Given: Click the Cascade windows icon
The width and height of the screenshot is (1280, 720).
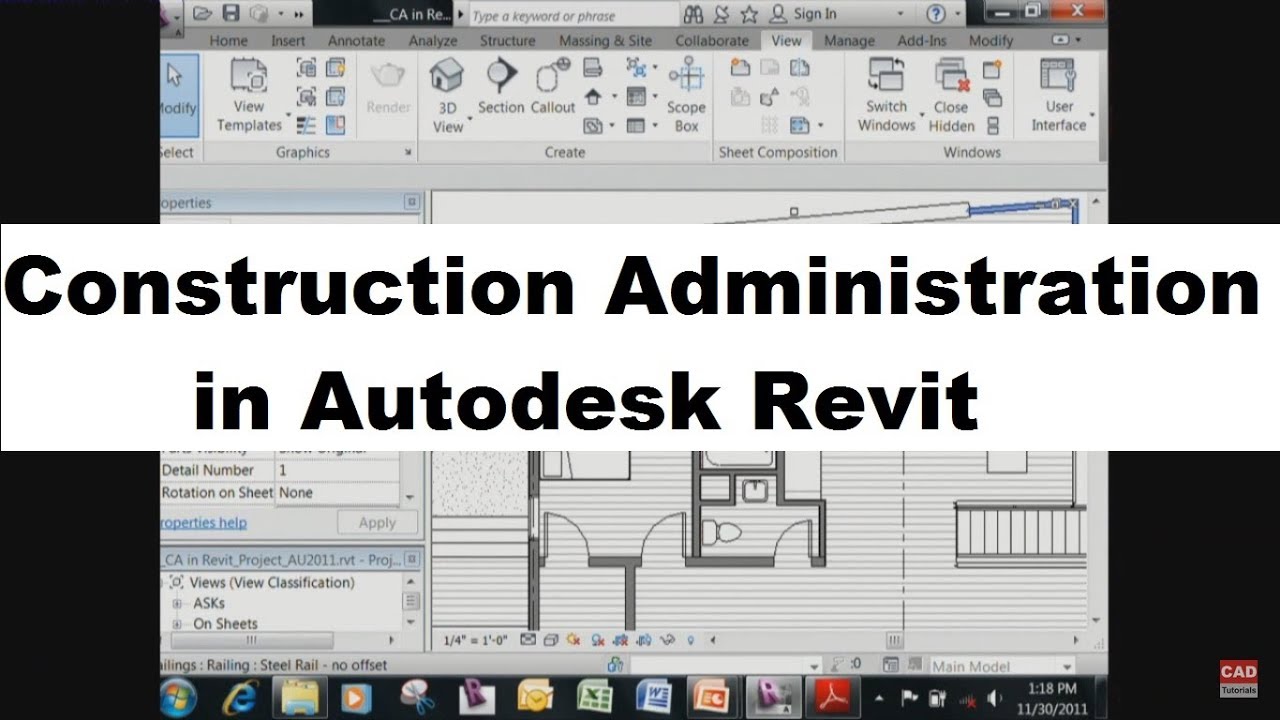Looking at the screenshot, I should pyautogui.click(x=992, y=97).
